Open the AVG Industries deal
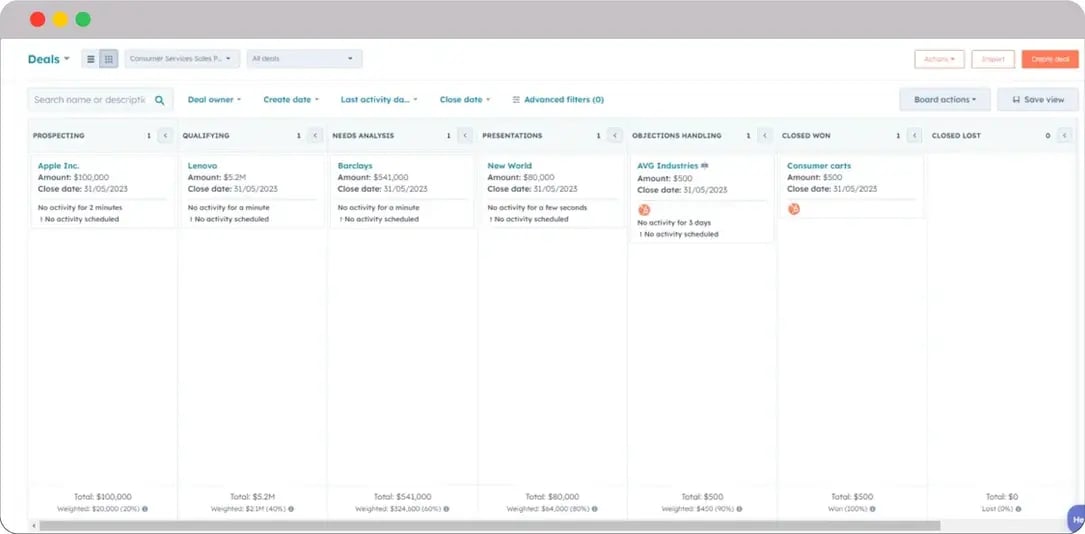The image size is (1085, 534). pyautogui.click(x=668, y=166)
